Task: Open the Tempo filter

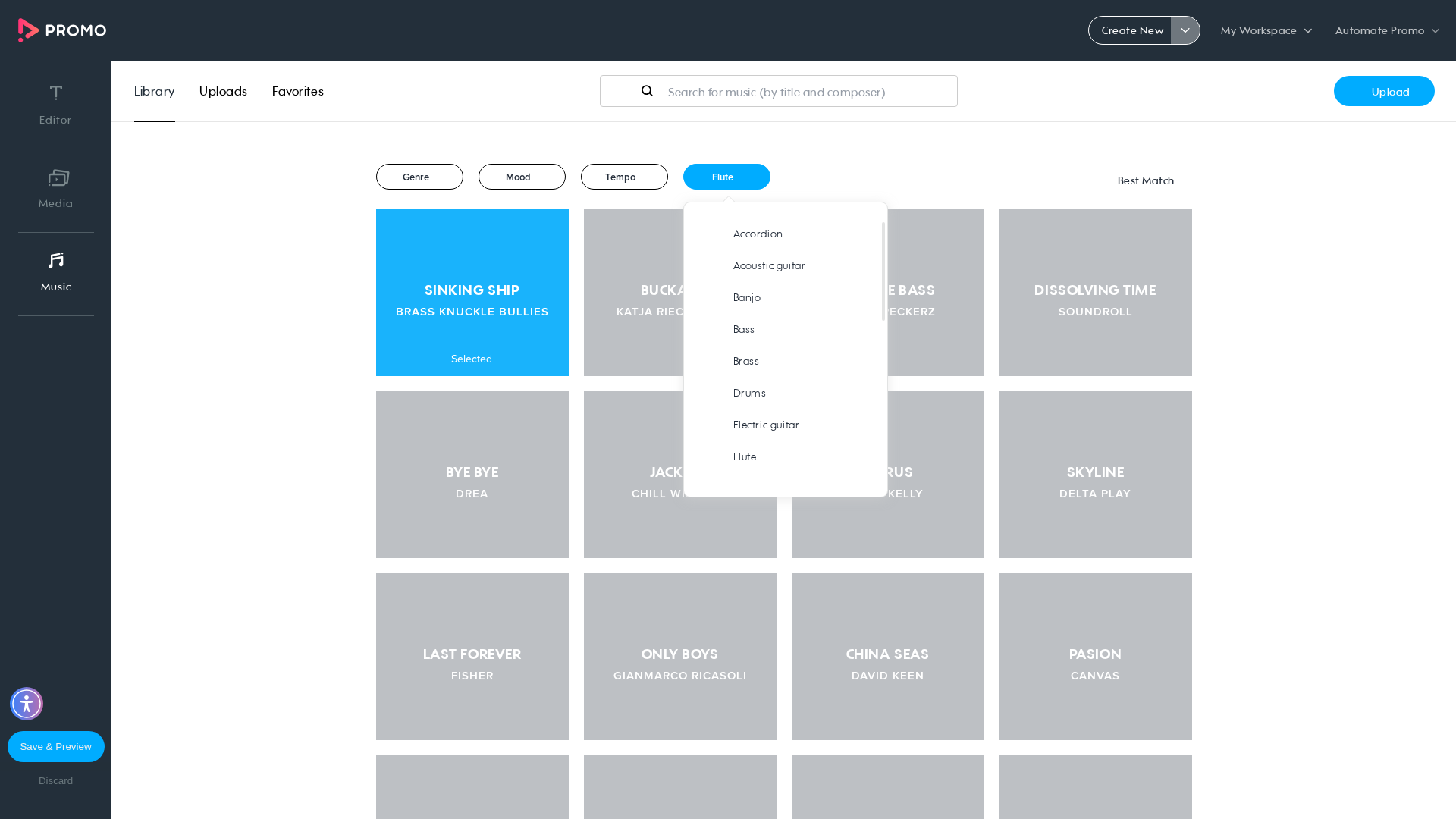Action: click(624, 177)
